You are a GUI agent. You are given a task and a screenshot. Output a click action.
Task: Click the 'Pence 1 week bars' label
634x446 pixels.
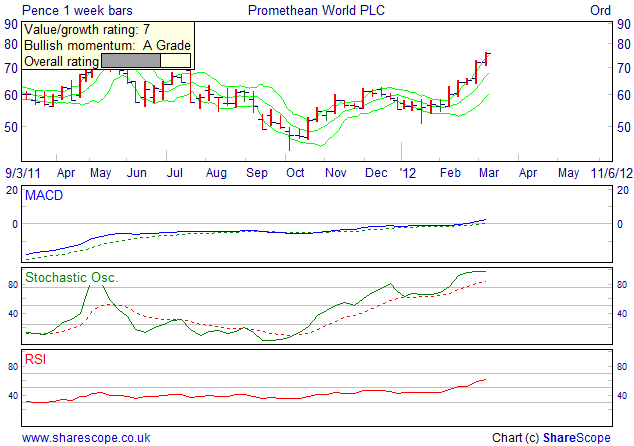(77, 11)
